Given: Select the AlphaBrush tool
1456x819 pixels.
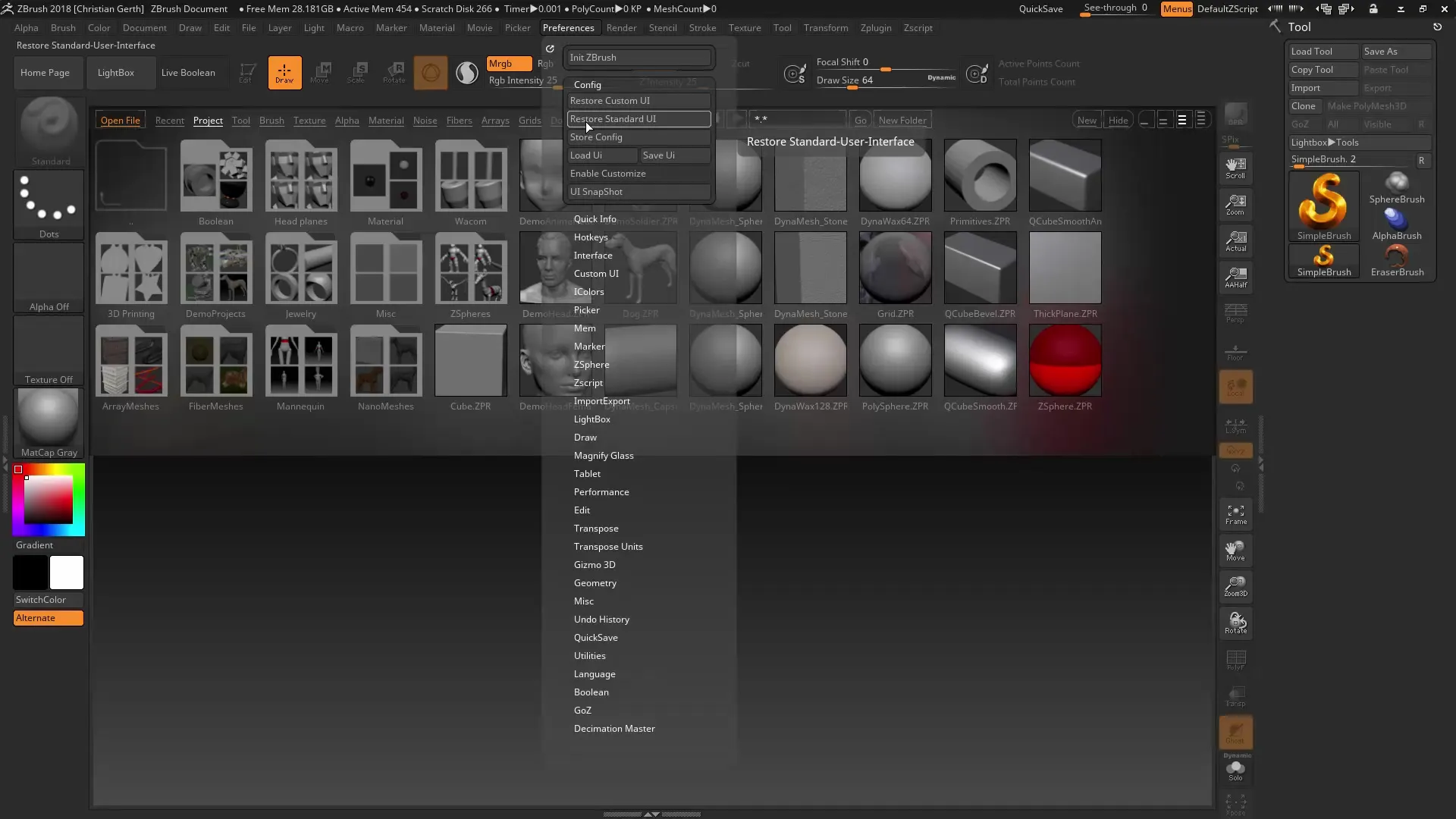Looking at the screenshot, I should 1397,224.
